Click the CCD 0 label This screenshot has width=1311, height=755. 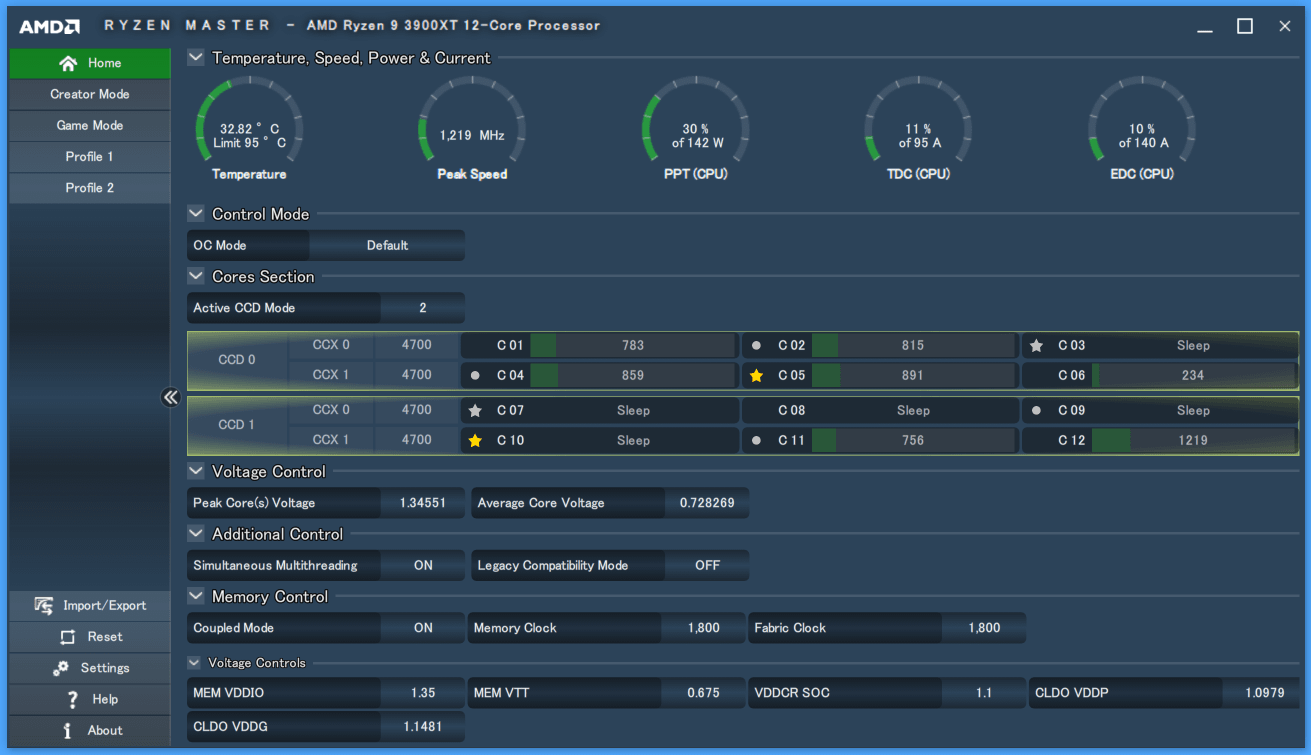237,360
